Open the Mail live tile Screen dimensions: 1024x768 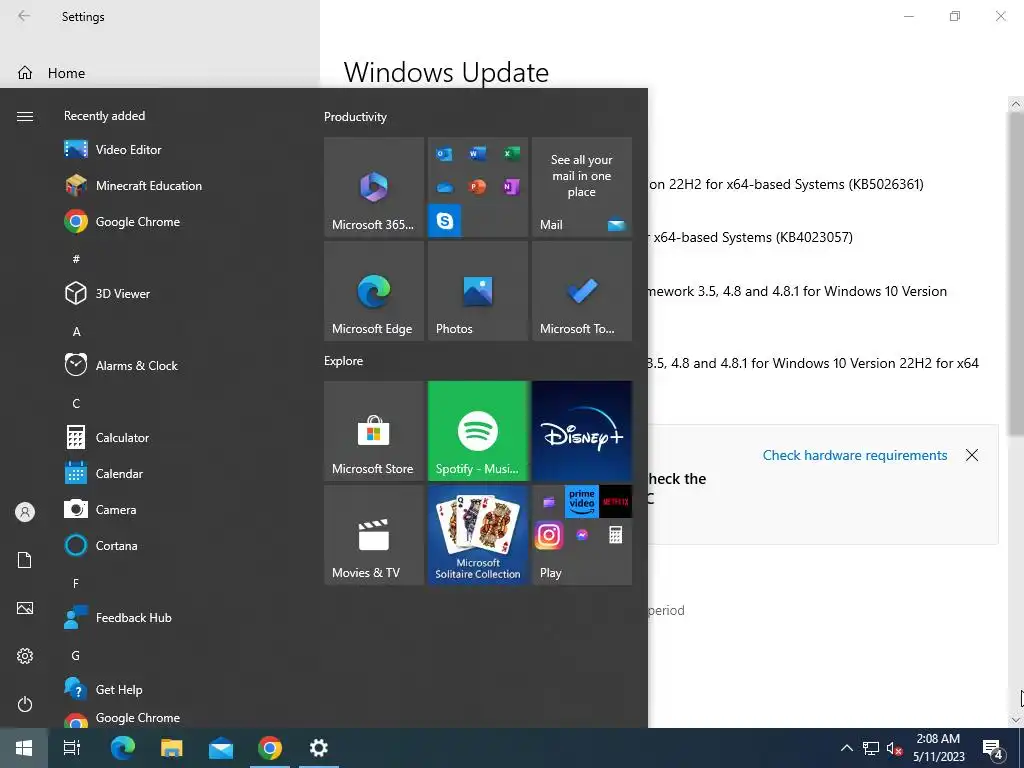(x=582, y=187)
